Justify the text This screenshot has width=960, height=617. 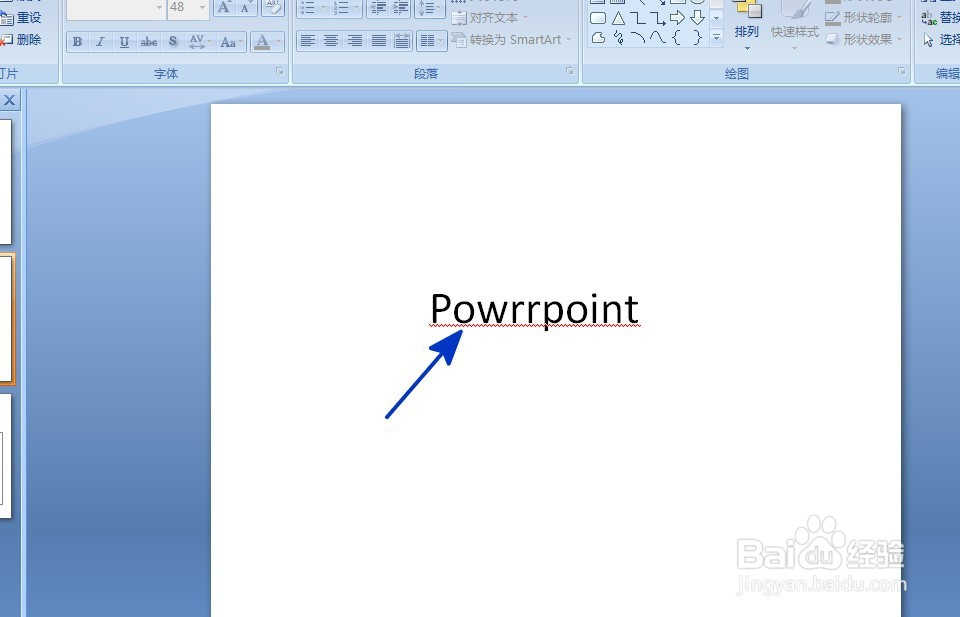click(379, 41)
